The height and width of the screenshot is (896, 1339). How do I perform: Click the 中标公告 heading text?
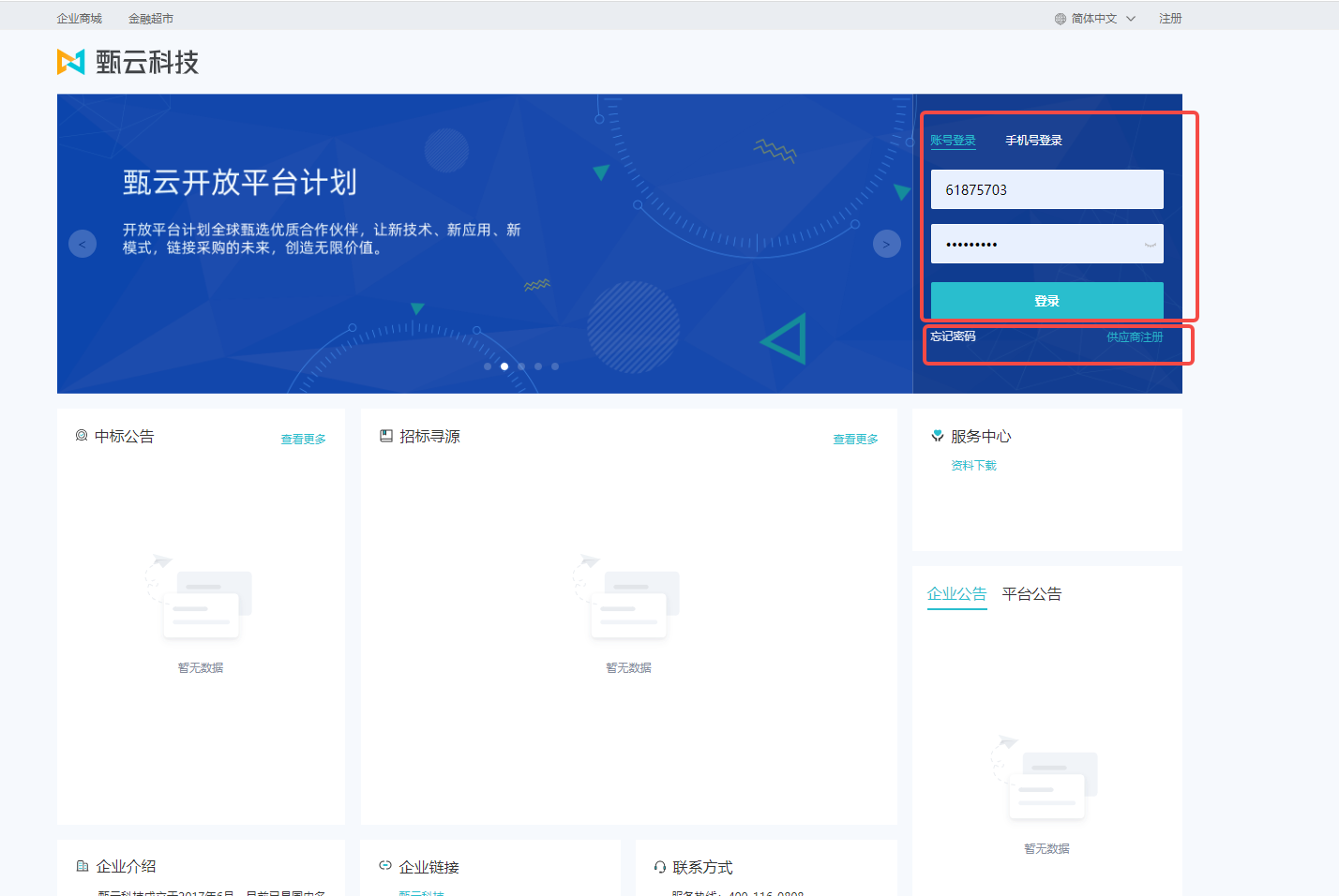[x=124, y=437]
